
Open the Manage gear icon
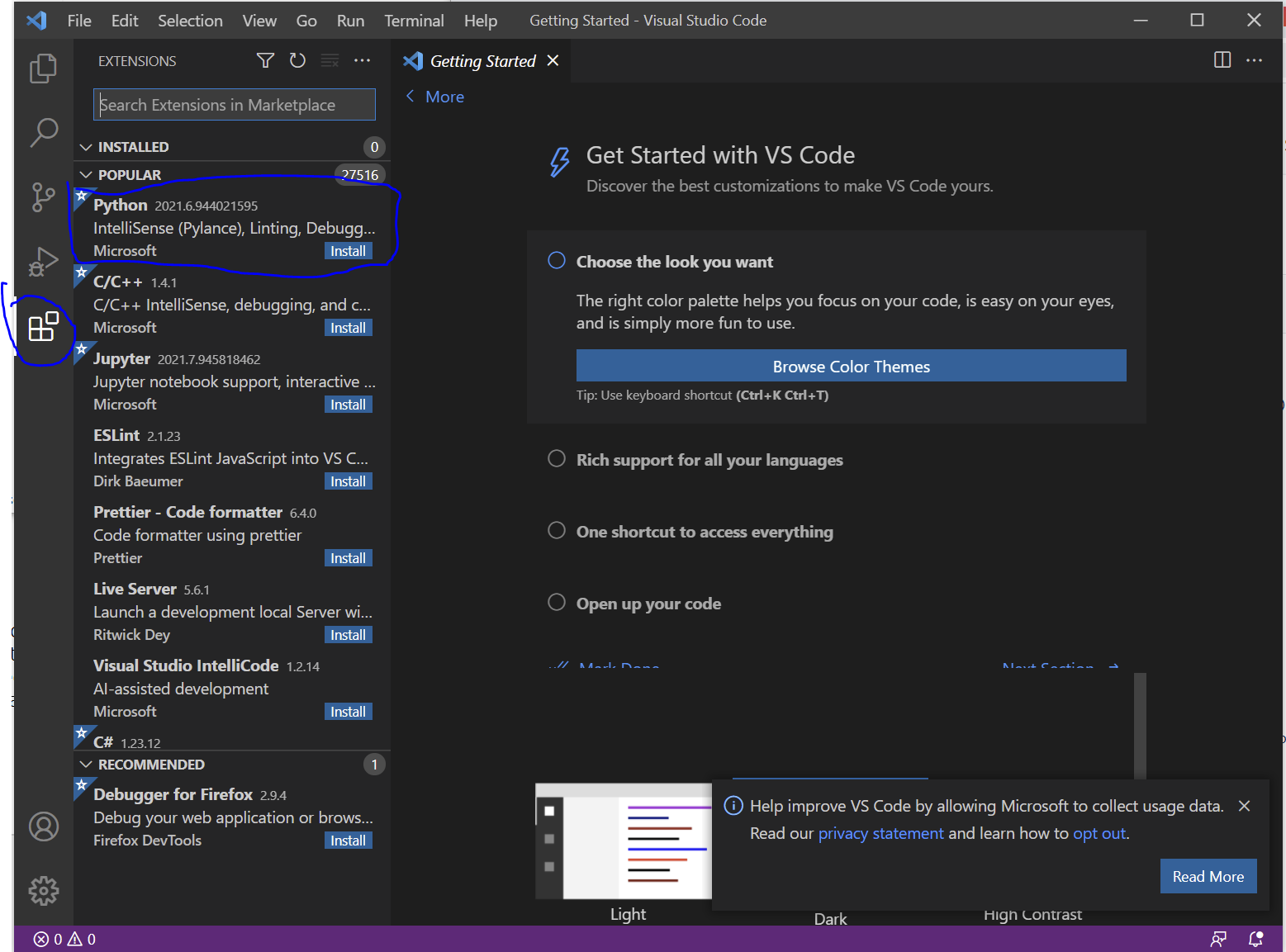tap(44, 891)
